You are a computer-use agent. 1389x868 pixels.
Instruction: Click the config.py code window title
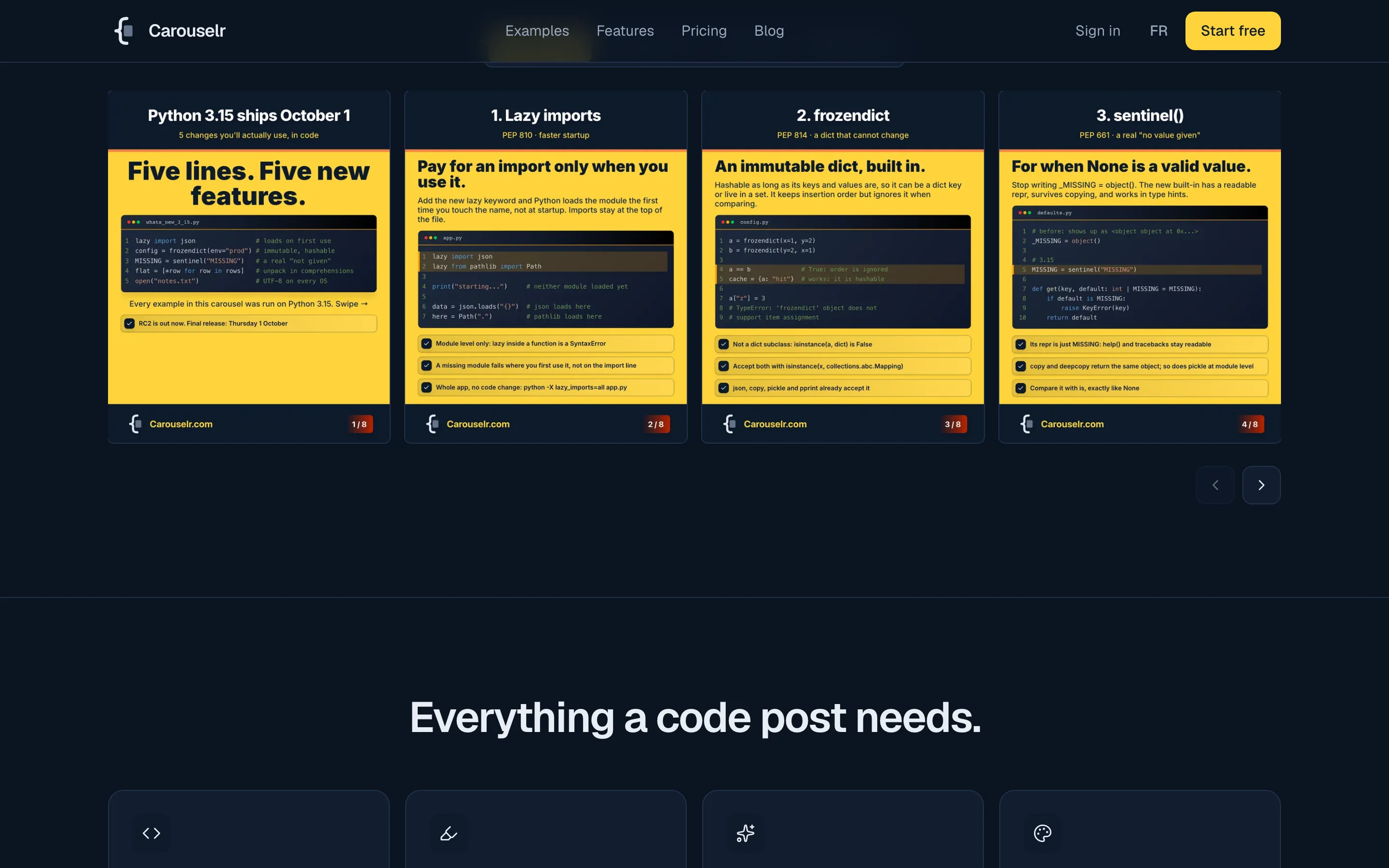(x=754, y=222)
